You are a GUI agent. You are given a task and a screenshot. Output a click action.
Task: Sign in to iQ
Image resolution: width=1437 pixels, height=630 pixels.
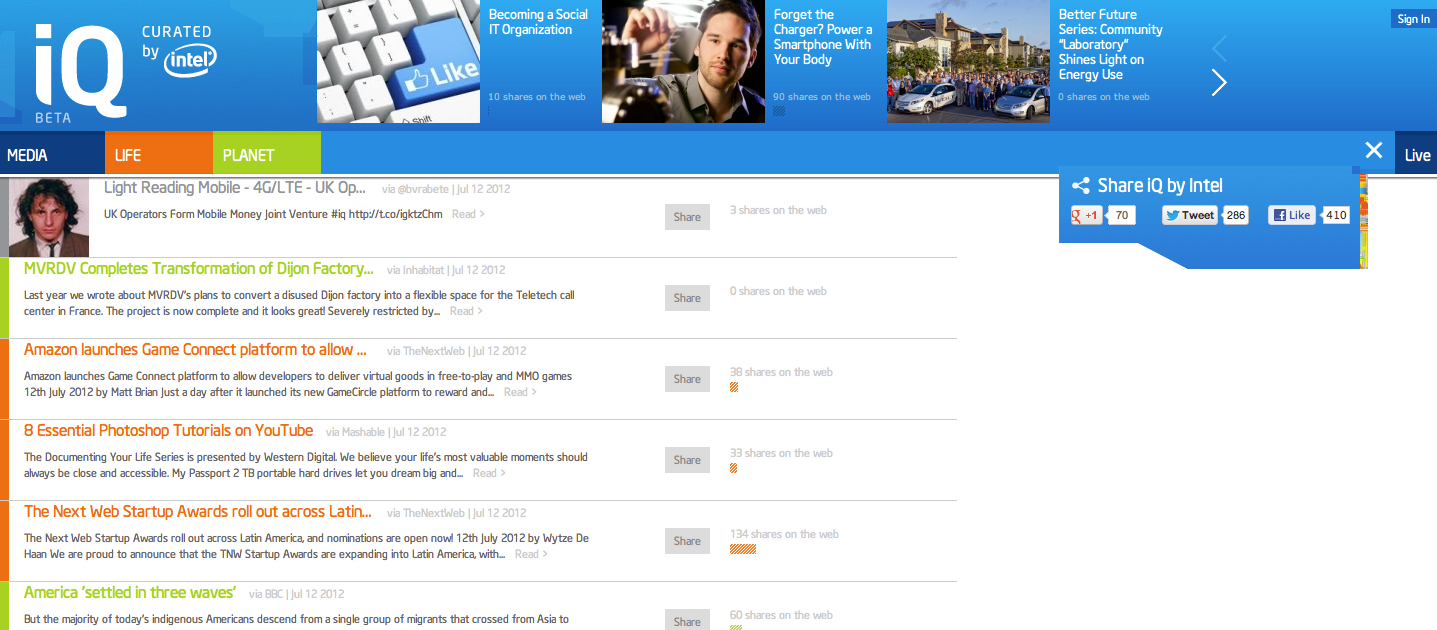tap(1413, 19)
